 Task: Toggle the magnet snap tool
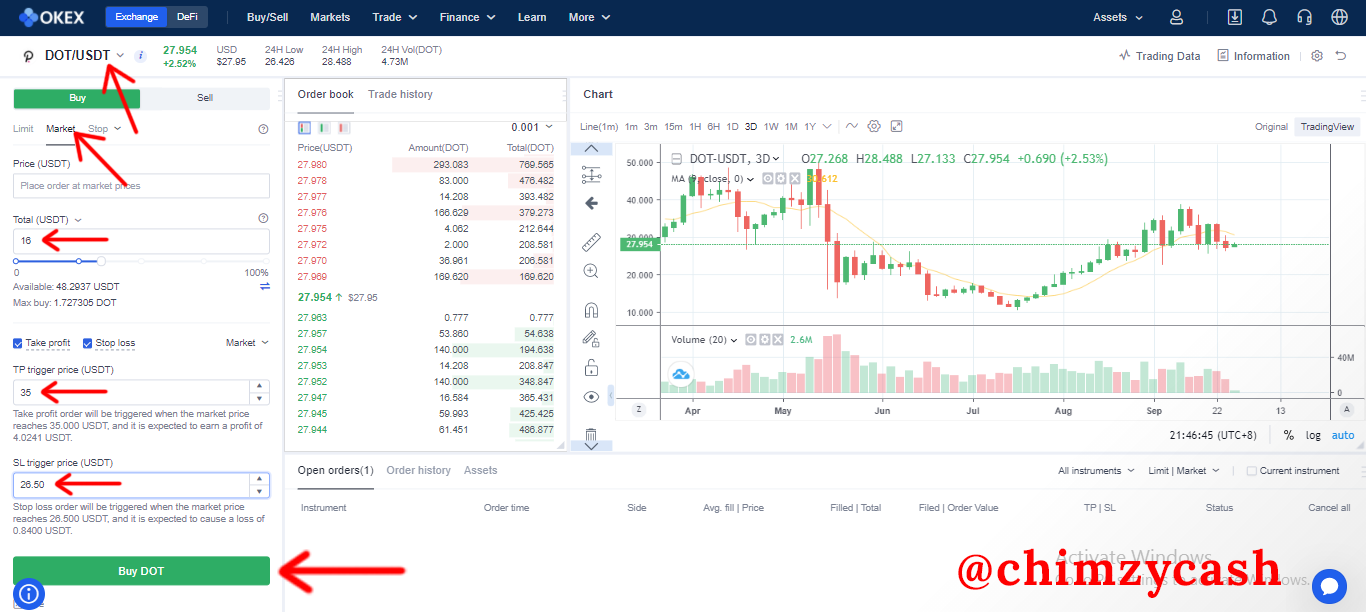[x=591, y=310]
